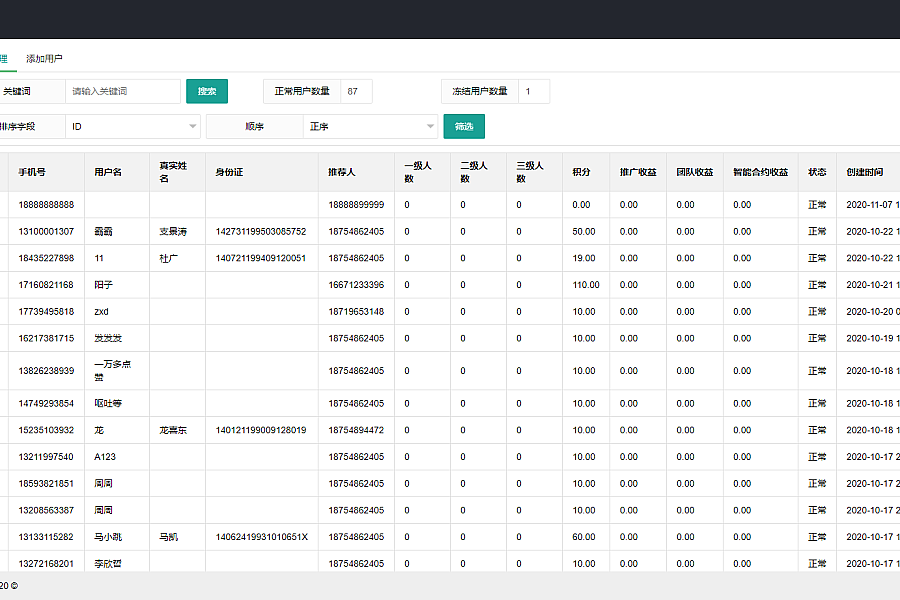This screenshot has width=900, height=600.
Task: Click the 团队收益 column header
Action: 695,172
